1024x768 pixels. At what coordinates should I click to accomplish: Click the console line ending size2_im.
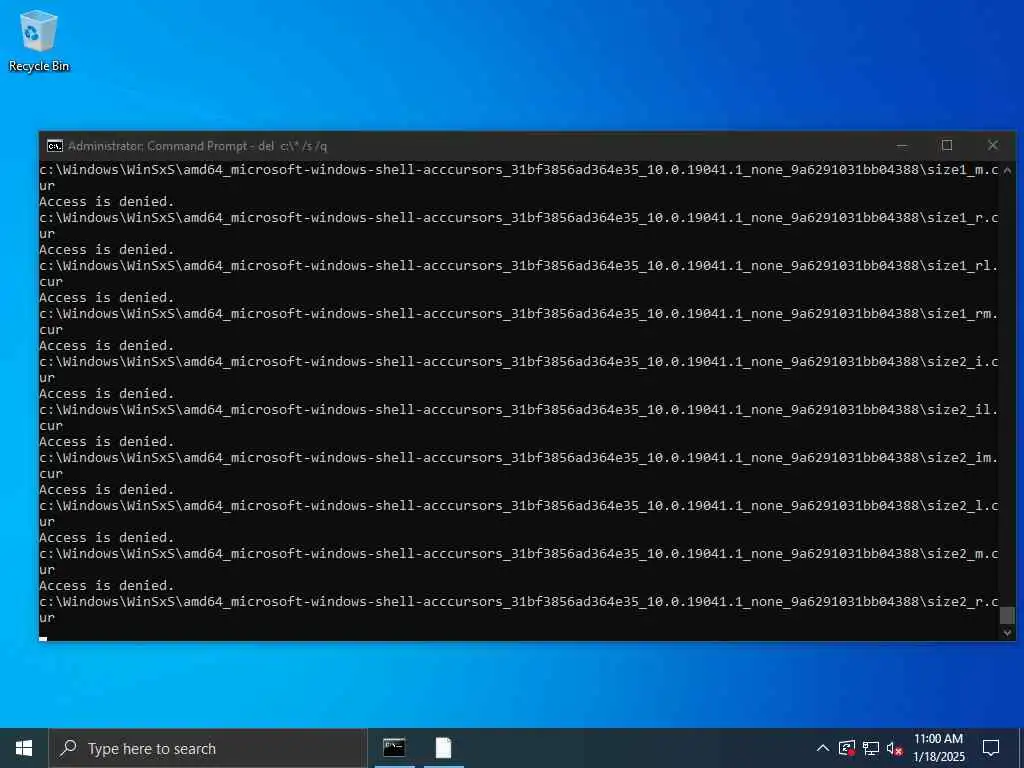[519, 458]
